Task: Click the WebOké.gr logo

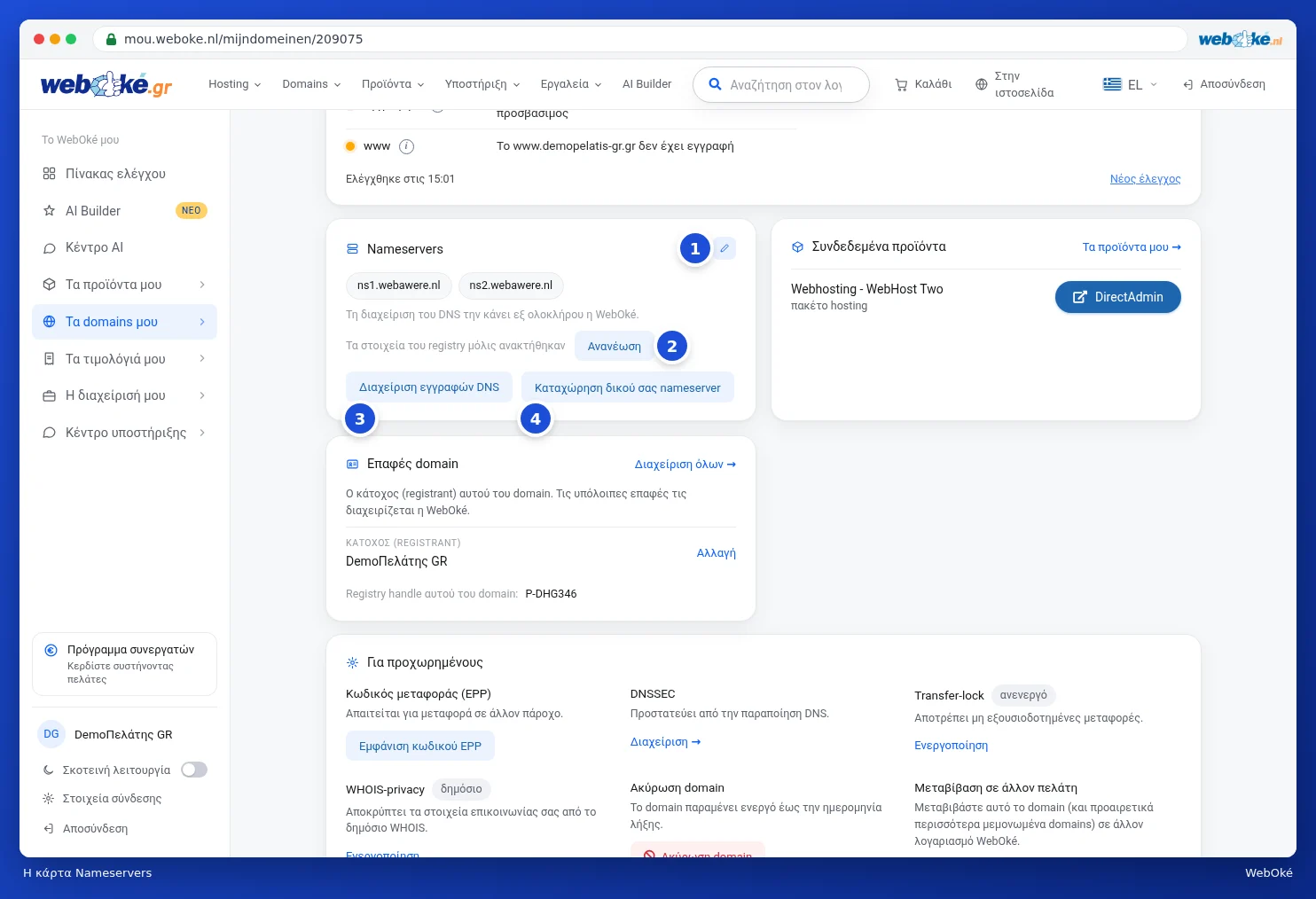Action: [x=106, y=85]
